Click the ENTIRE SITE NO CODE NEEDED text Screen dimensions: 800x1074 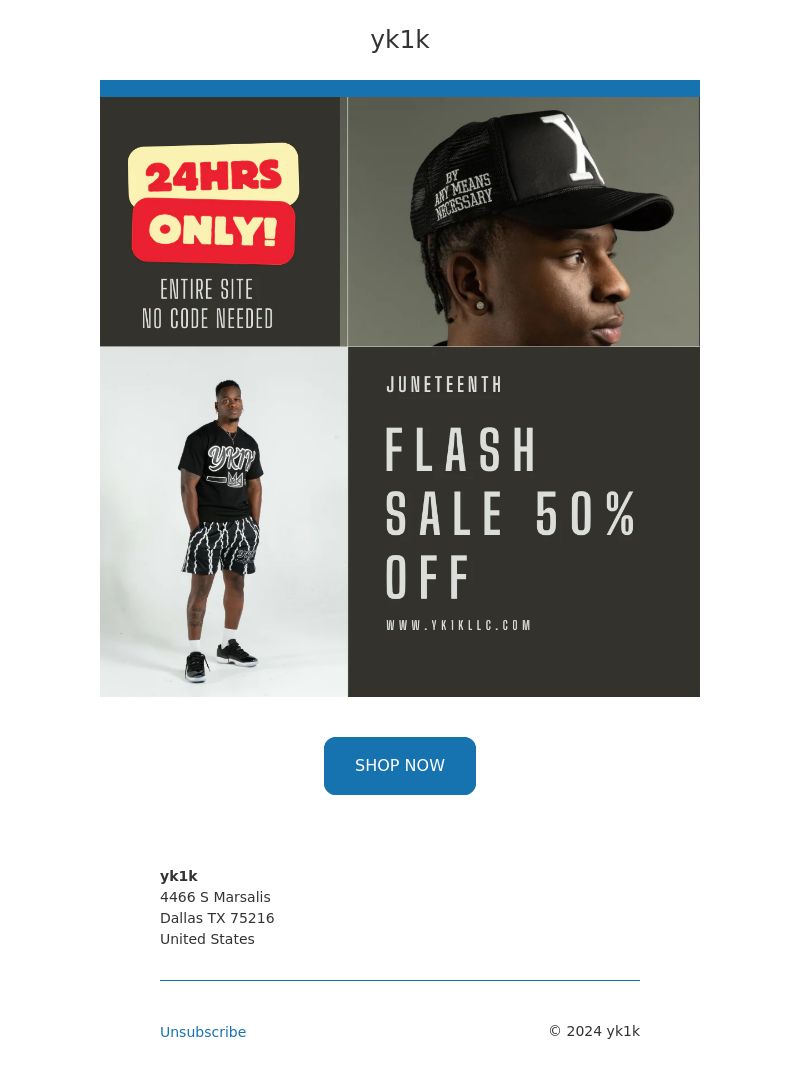[x=207, y=303]
